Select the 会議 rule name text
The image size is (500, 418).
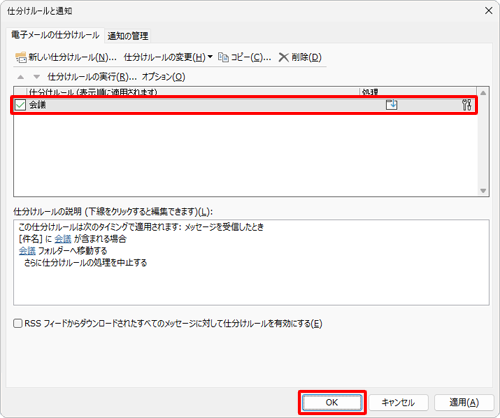tap(37, 105)
